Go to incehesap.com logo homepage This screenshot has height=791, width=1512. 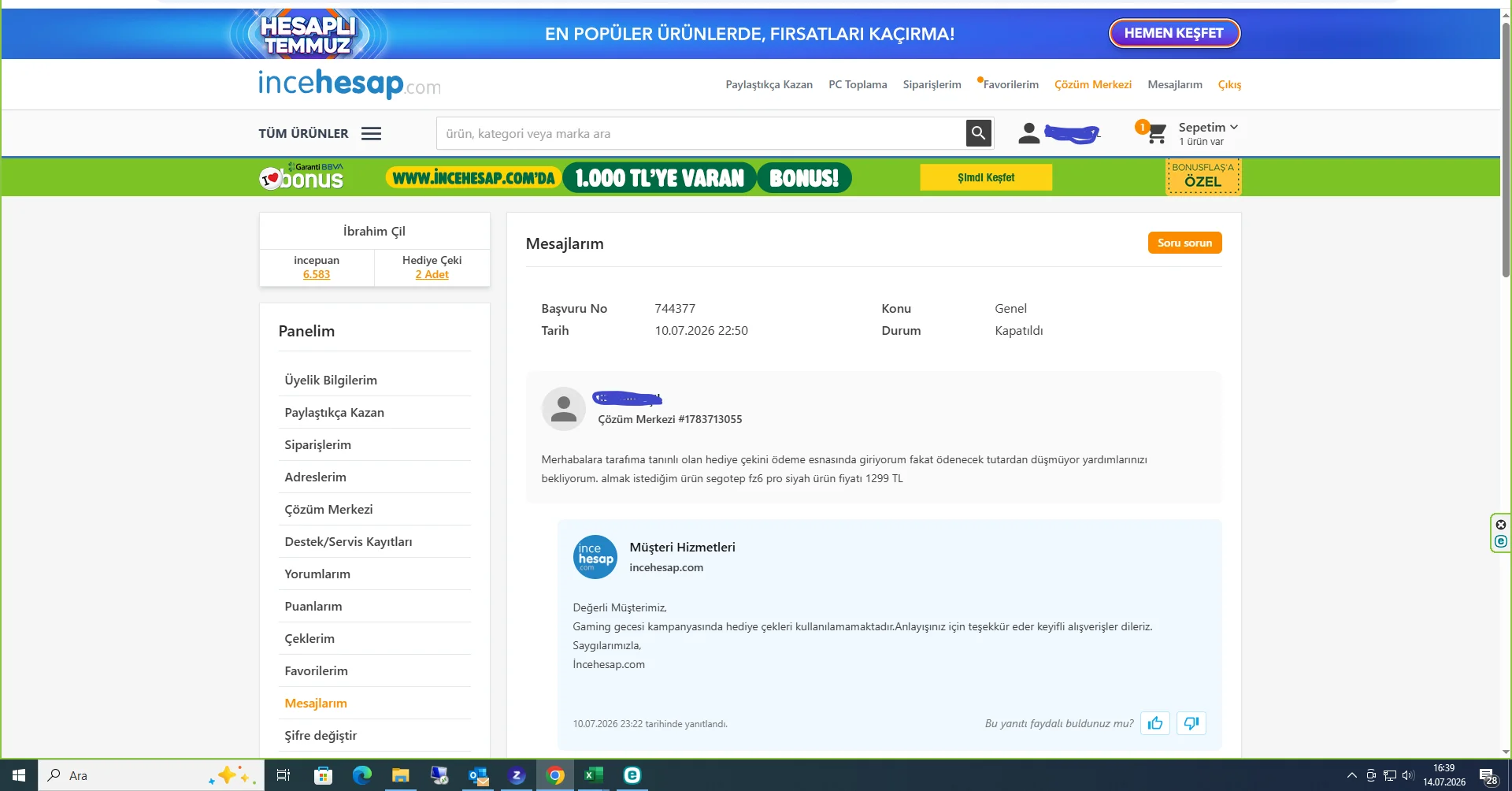click(x=350, y=84)
